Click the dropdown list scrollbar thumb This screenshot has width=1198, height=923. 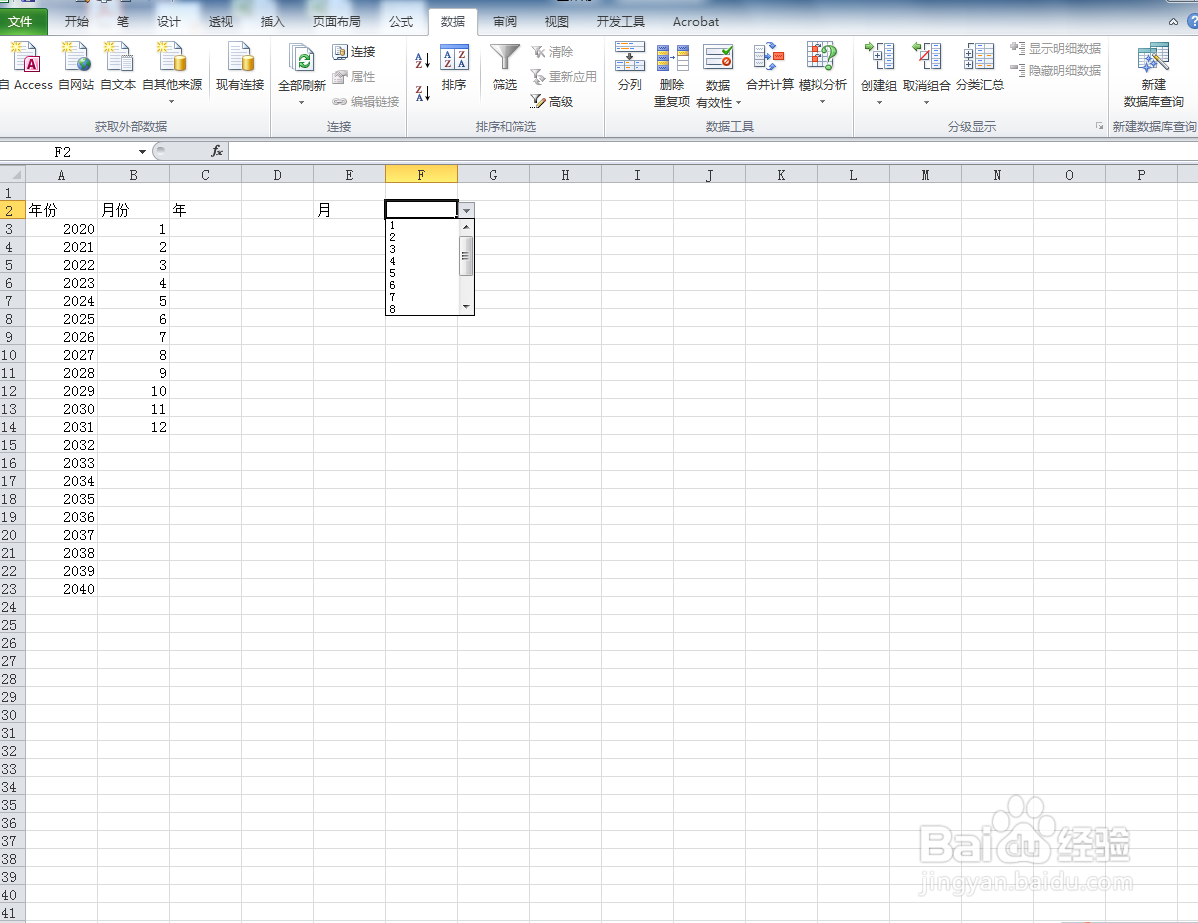point(466,255)
